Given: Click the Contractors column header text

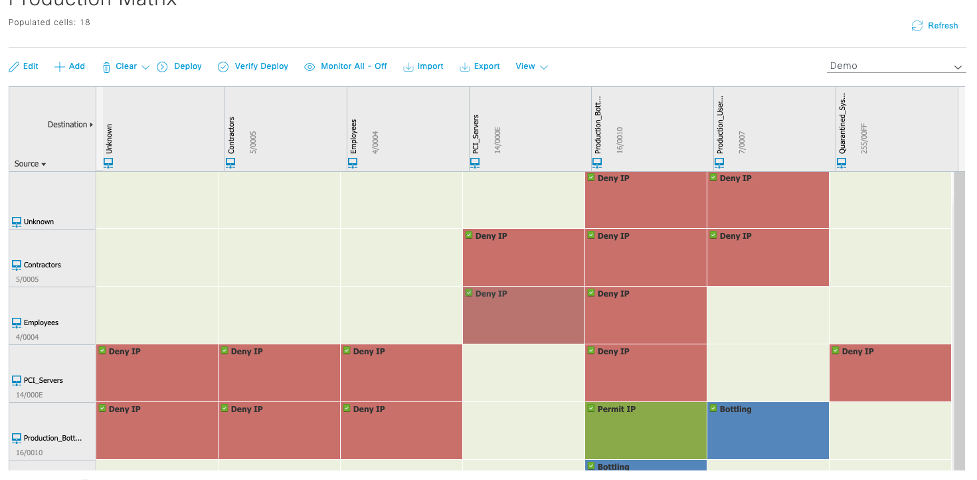Looking at the screenshot, I should point(232,135).
